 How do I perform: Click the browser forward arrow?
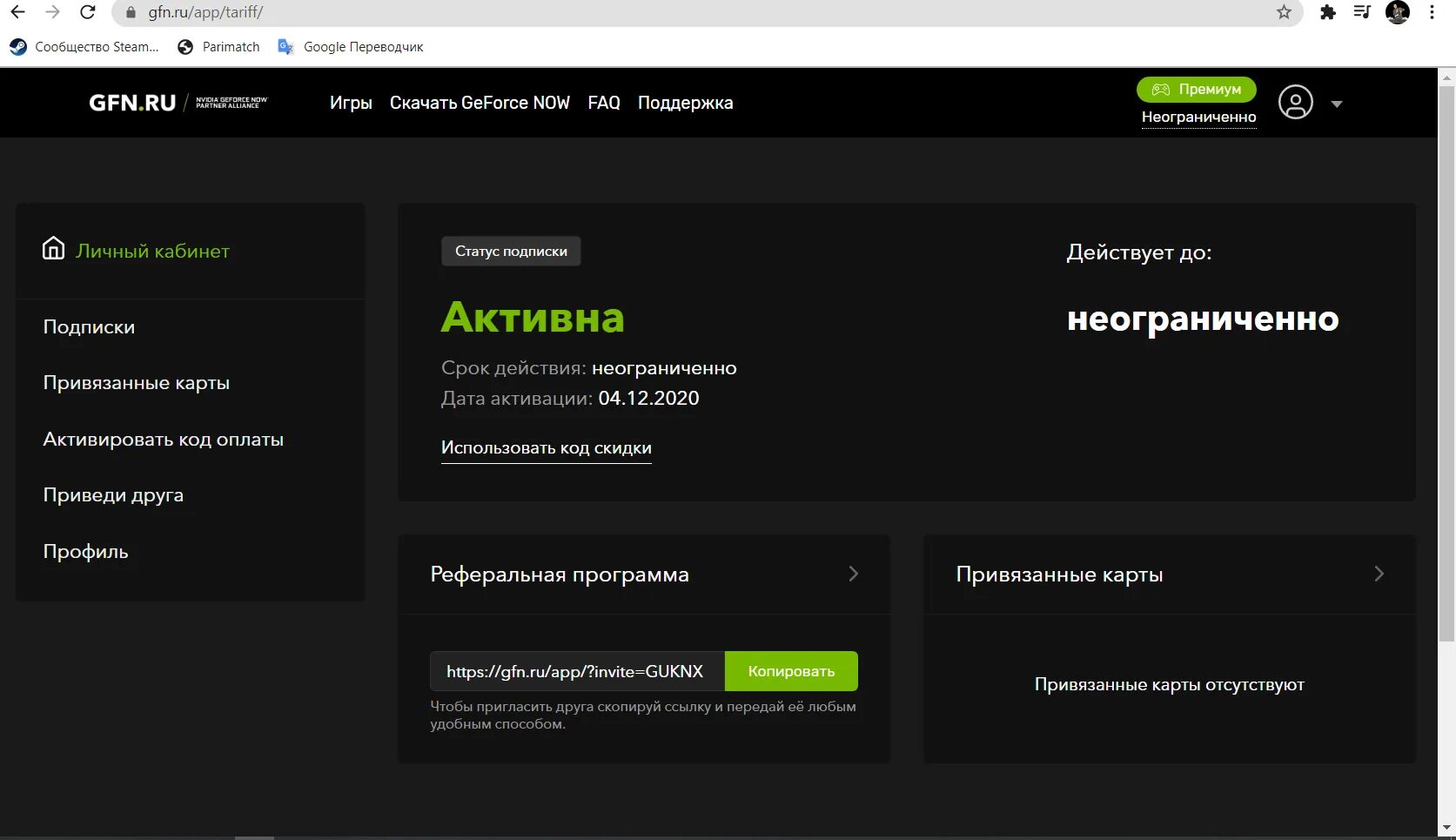(x=52, y=12)
